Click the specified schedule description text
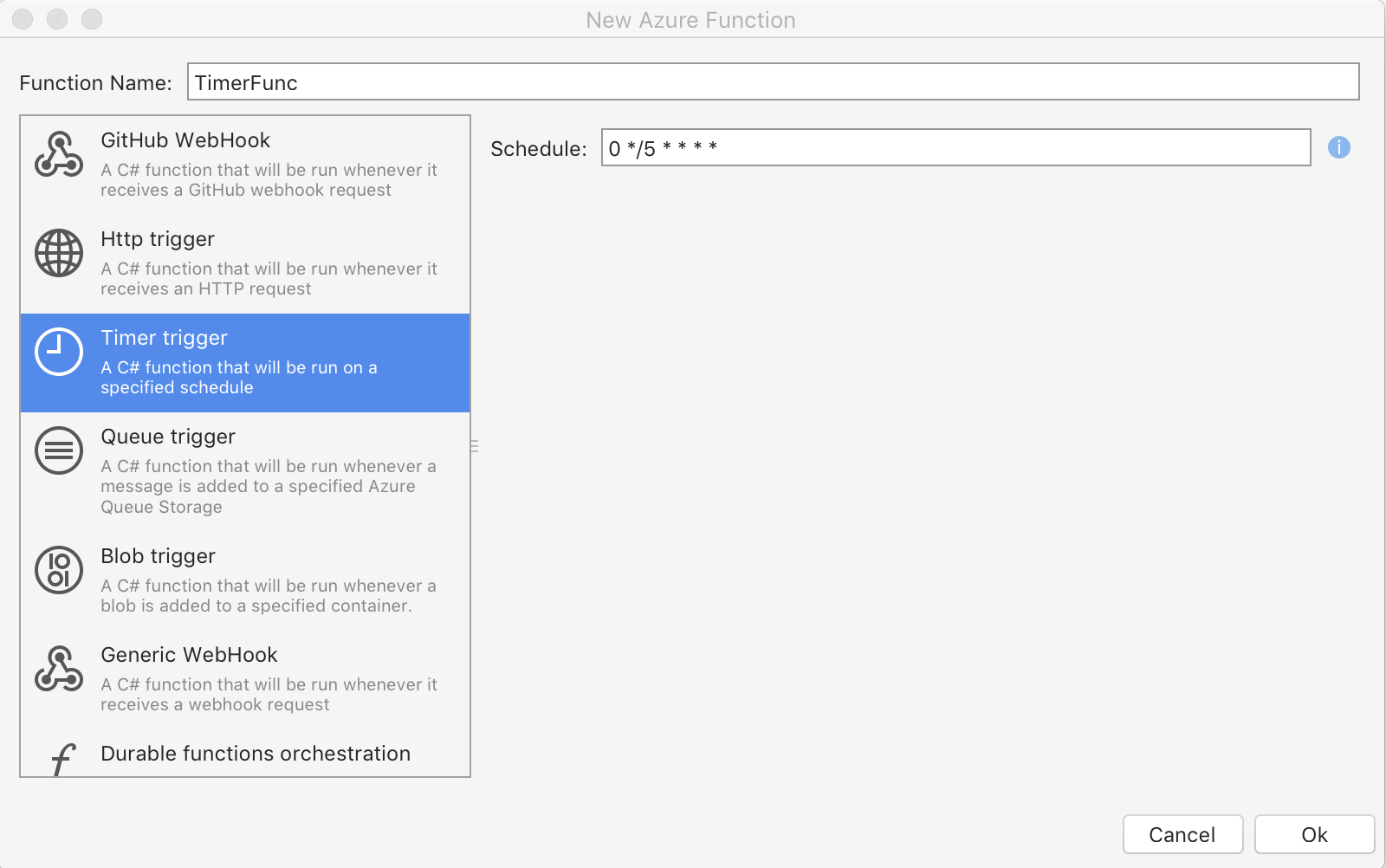1386x868 pixels. click(x=239, y=378)
